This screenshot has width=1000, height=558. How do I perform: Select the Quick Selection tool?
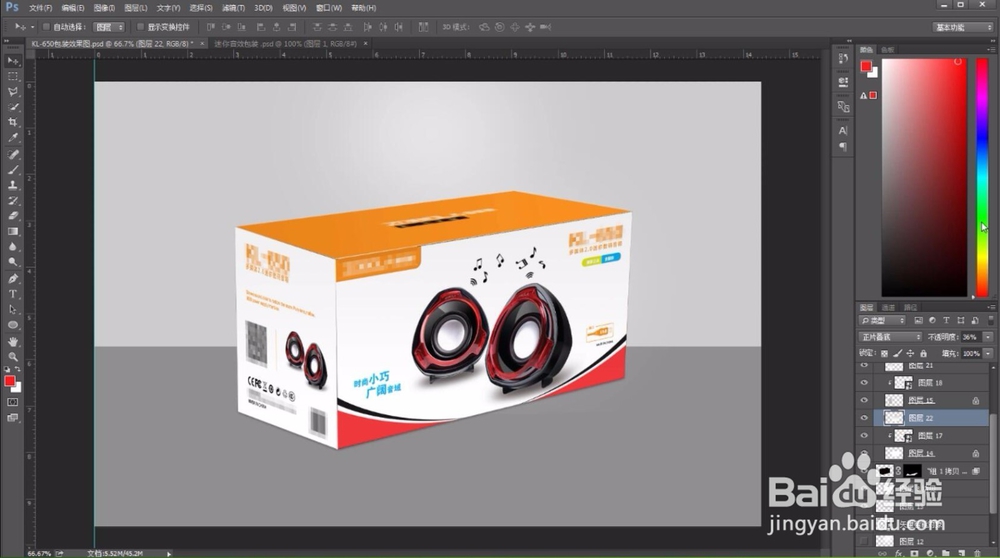(x=13, y=106)
